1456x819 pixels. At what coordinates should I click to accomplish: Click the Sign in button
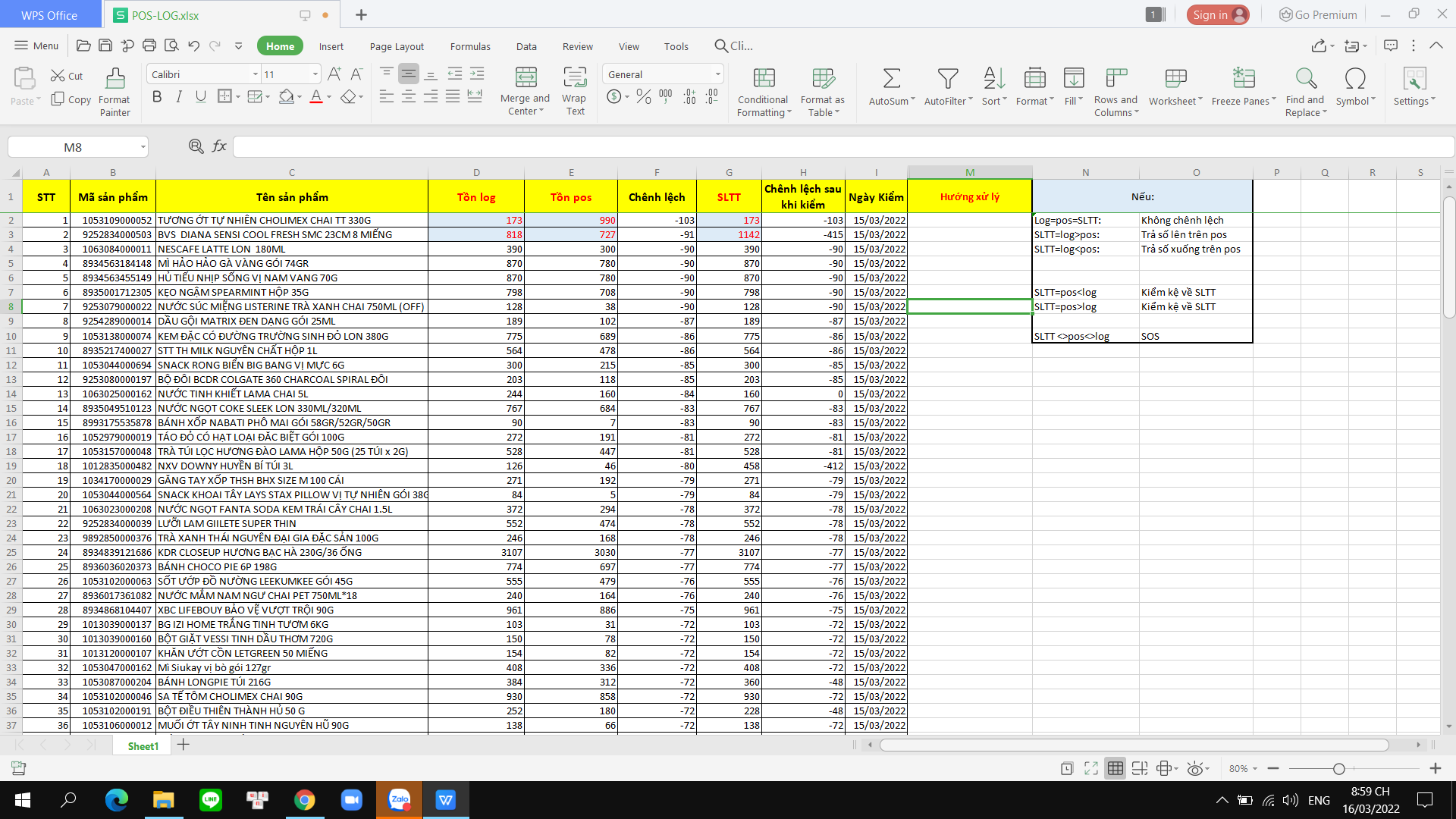click(1216, 14)
